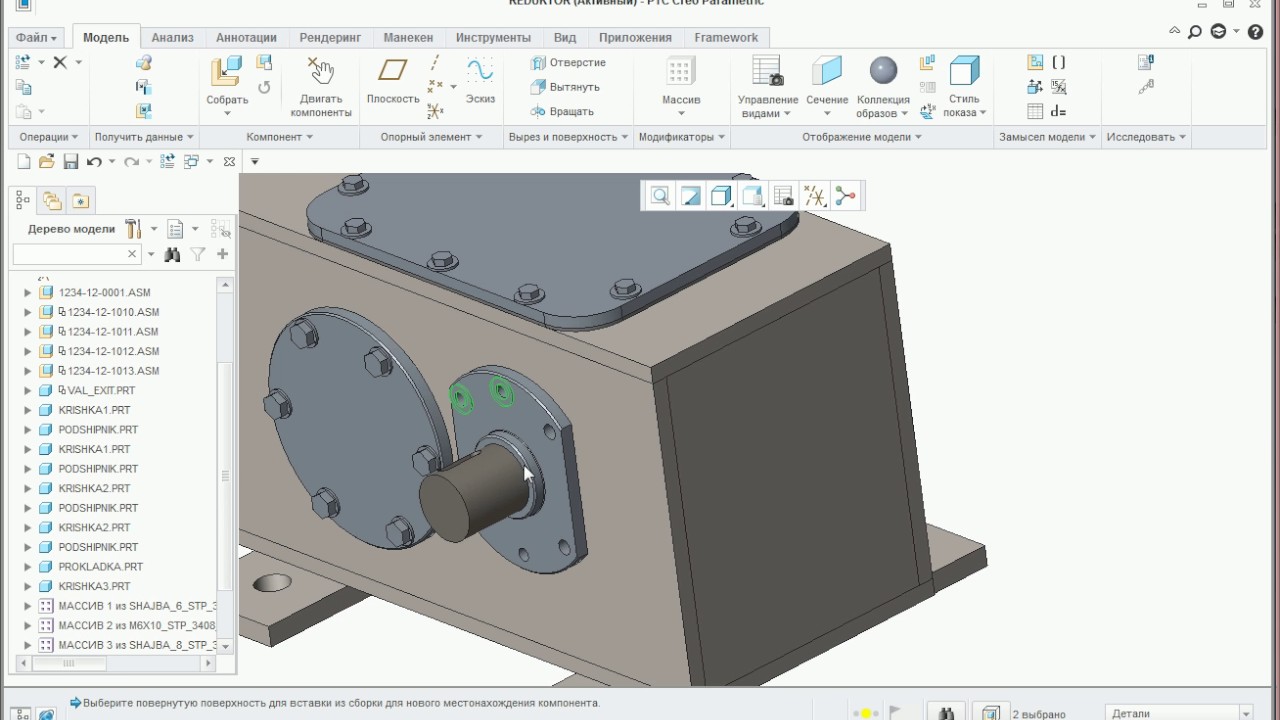The image size is (1280, 720).
Task: Toggle the model tree filter funnel
Action: click(x=198, y=255)
